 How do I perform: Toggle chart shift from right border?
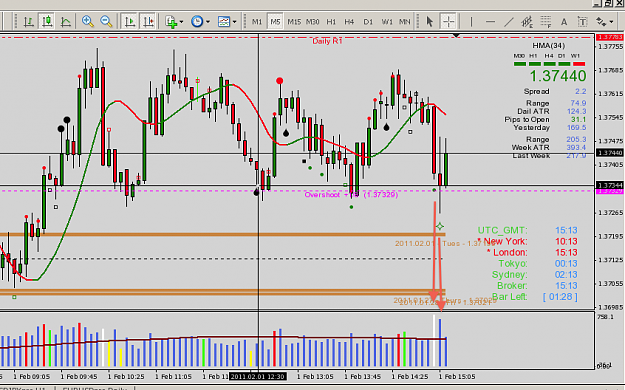coord(148,21)
